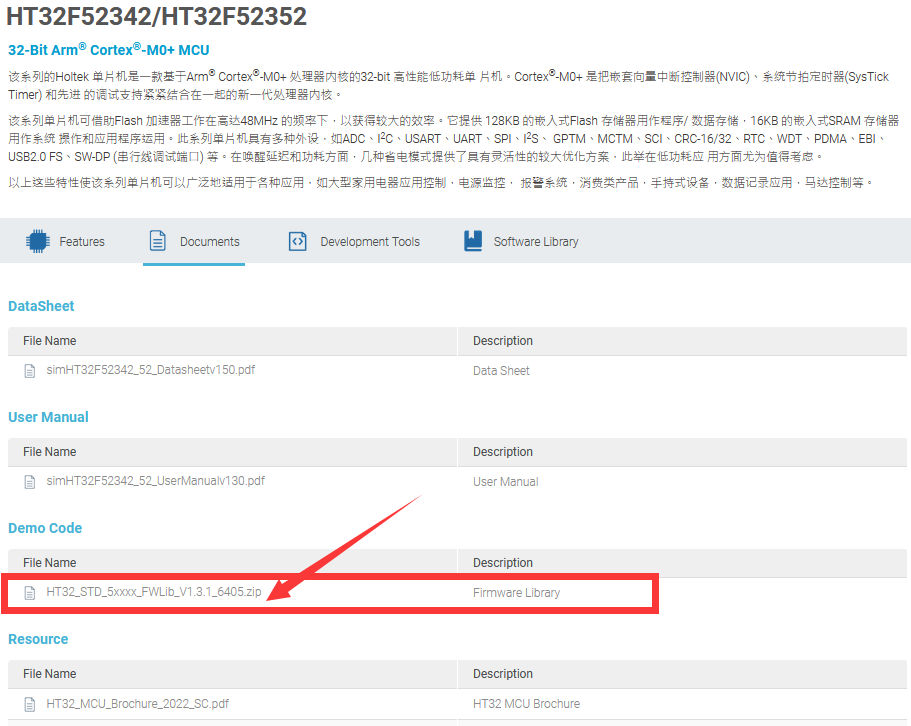This screenshot has height=726, width=911.
Task: Click the book icon beside Software Library
Action: (473, 241)
